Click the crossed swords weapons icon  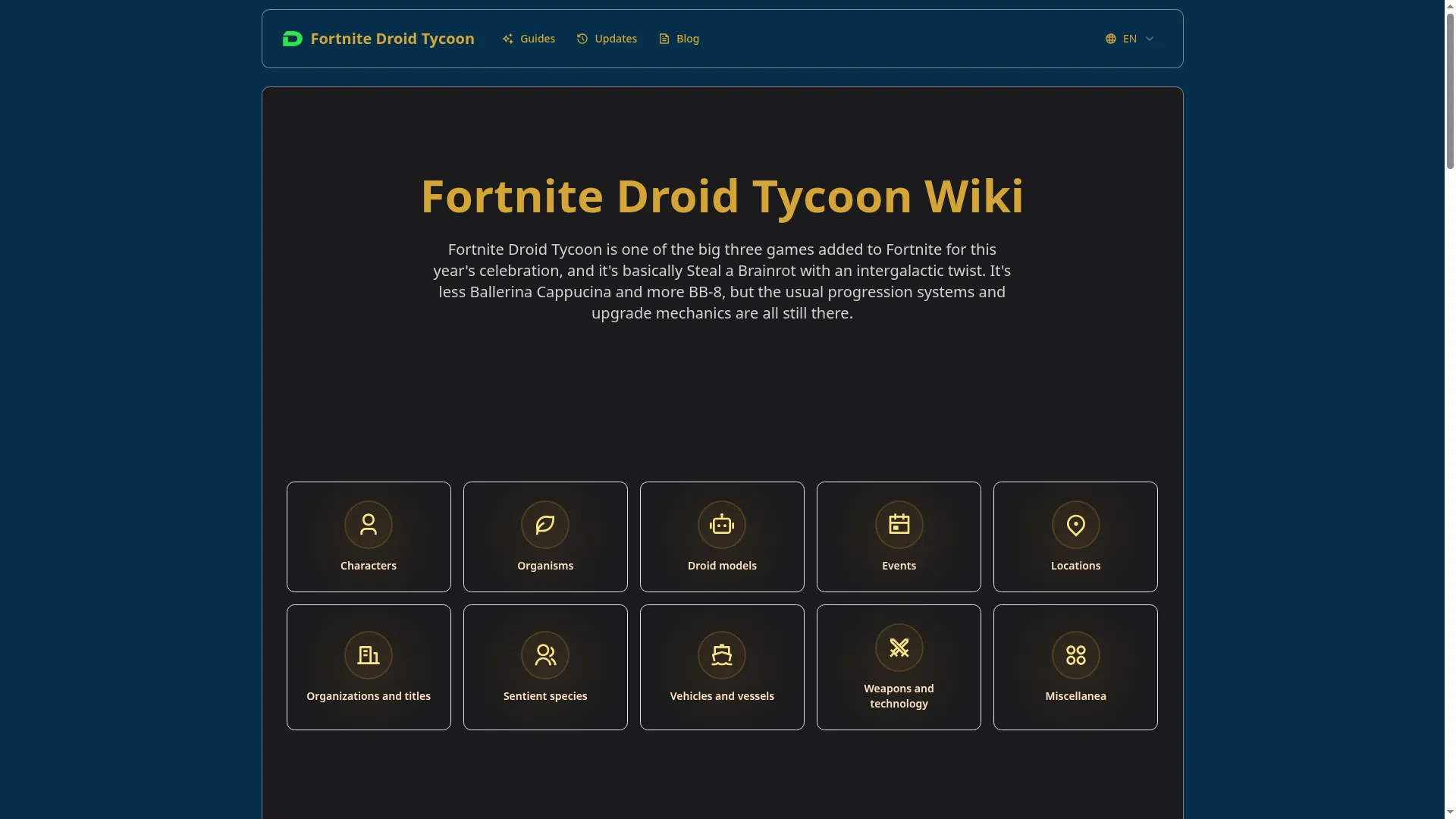899,648
